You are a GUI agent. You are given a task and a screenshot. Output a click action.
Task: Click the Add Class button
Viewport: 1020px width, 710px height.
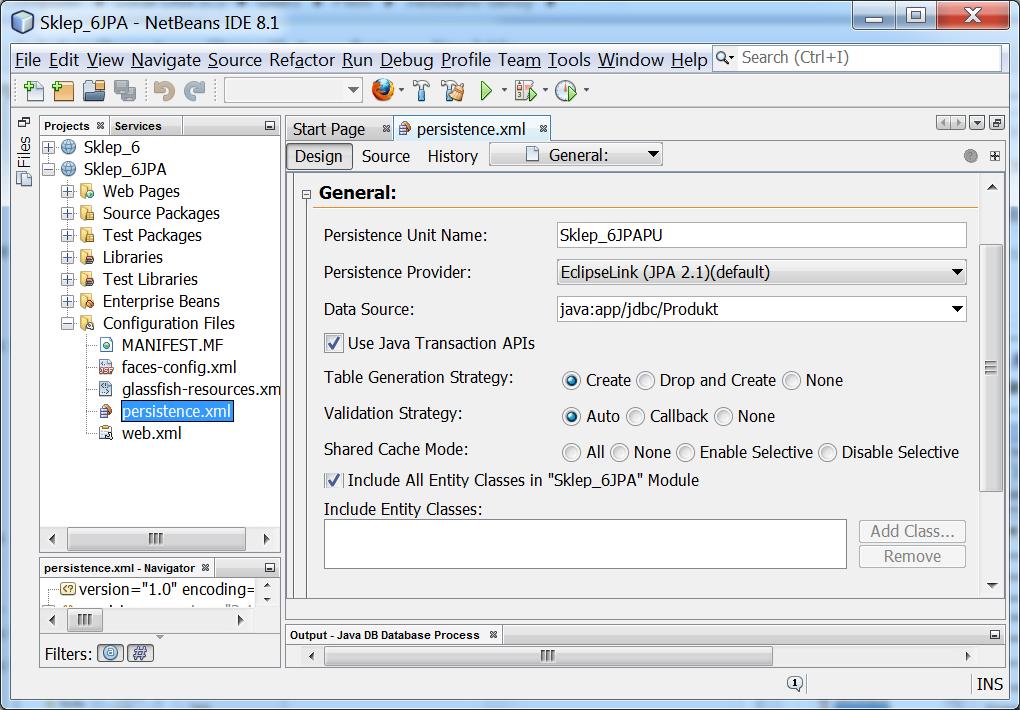(912, 531)
